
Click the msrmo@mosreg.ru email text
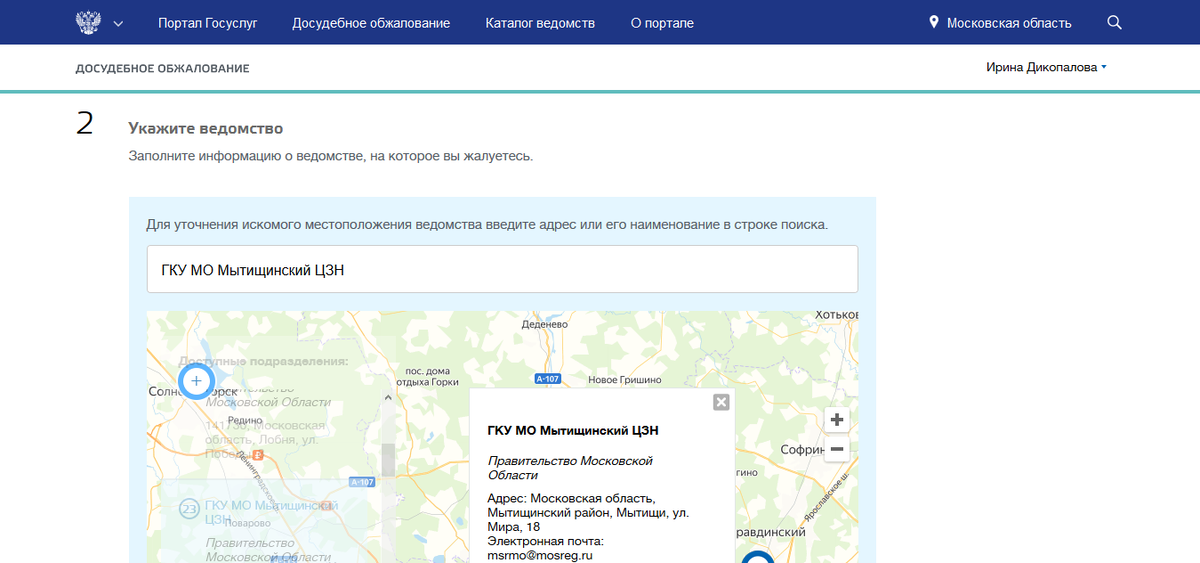coord(540,555)
